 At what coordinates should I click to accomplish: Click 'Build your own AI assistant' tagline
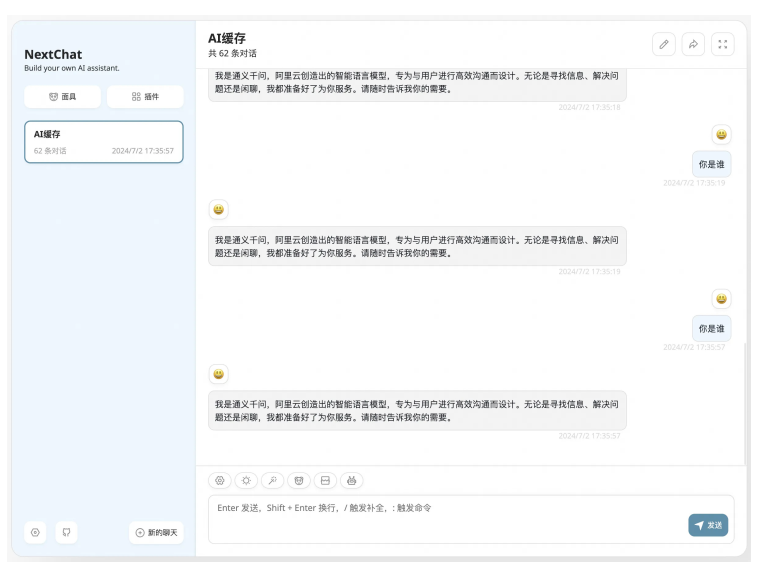(72, 68)
